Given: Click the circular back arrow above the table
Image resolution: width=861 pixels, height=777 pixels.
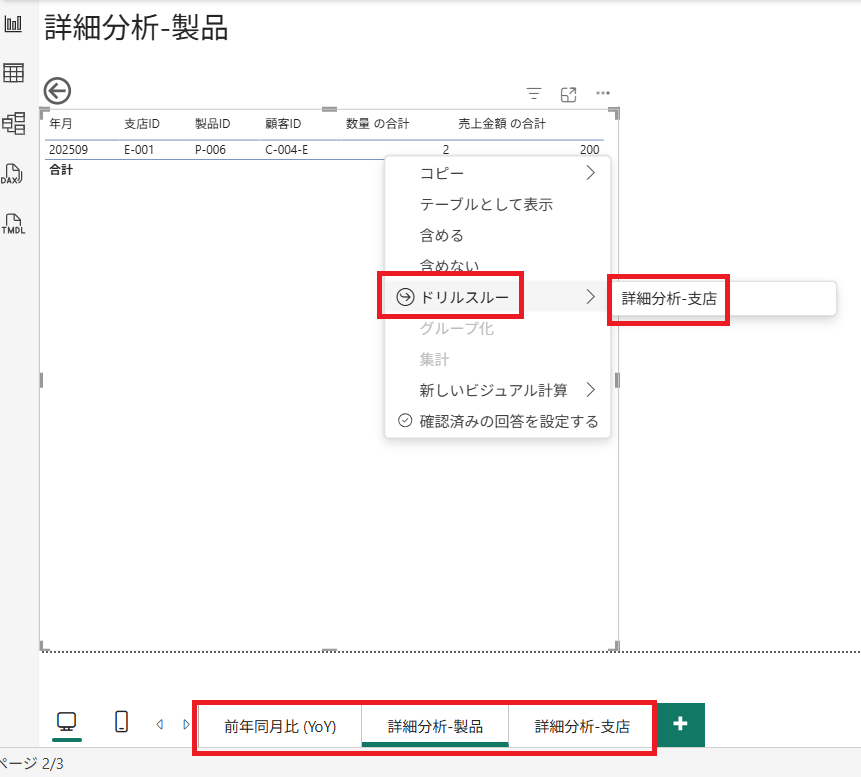Looking at the screenshot, I should click(x=57, y=91).
